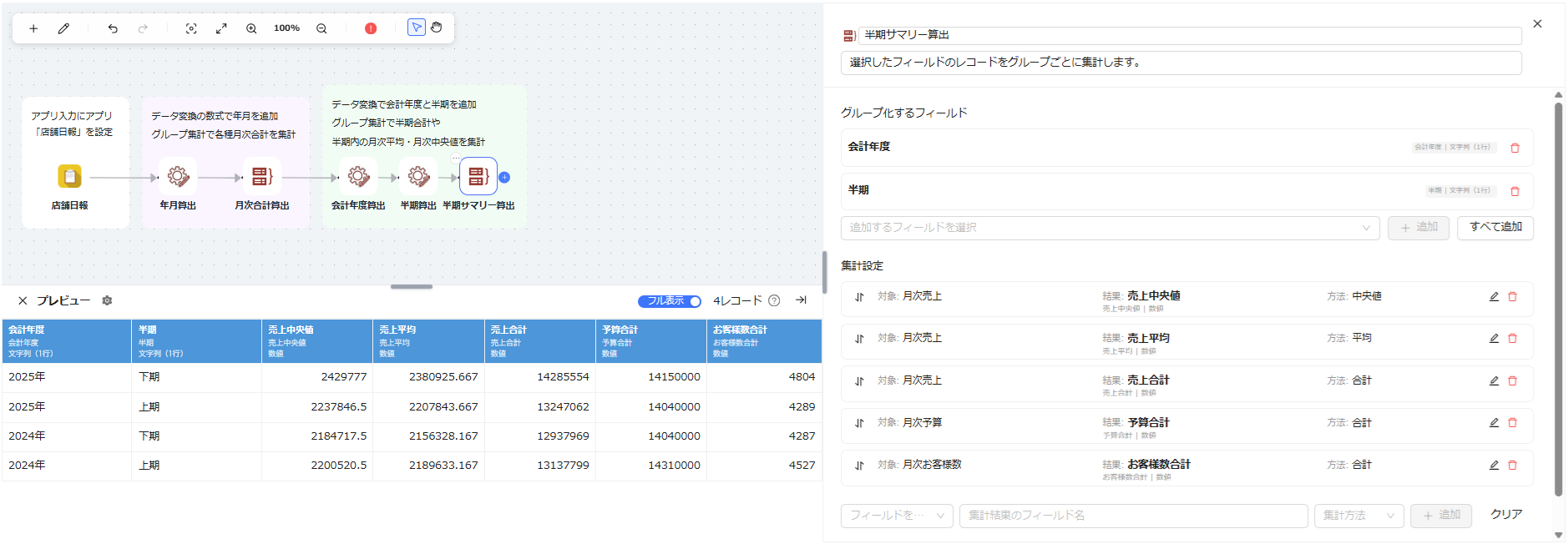Select the 会計年度算出 gear node

pos(358,177)
